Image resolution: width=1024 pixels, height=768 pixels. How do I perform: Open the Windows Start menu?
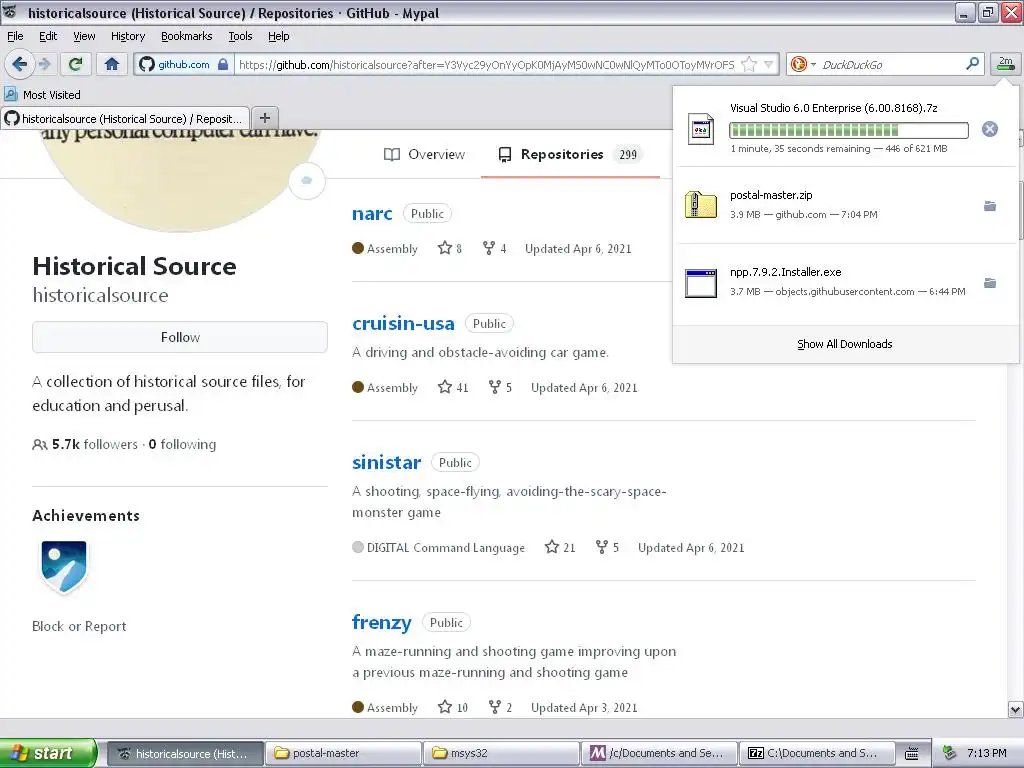pos(48,753)
